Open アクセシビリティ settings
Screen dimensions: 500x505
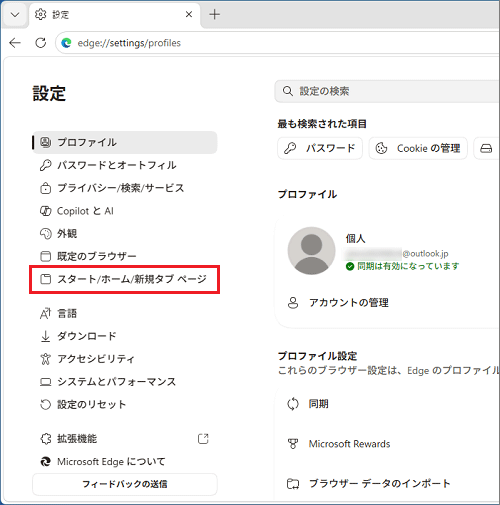(125, 359)
